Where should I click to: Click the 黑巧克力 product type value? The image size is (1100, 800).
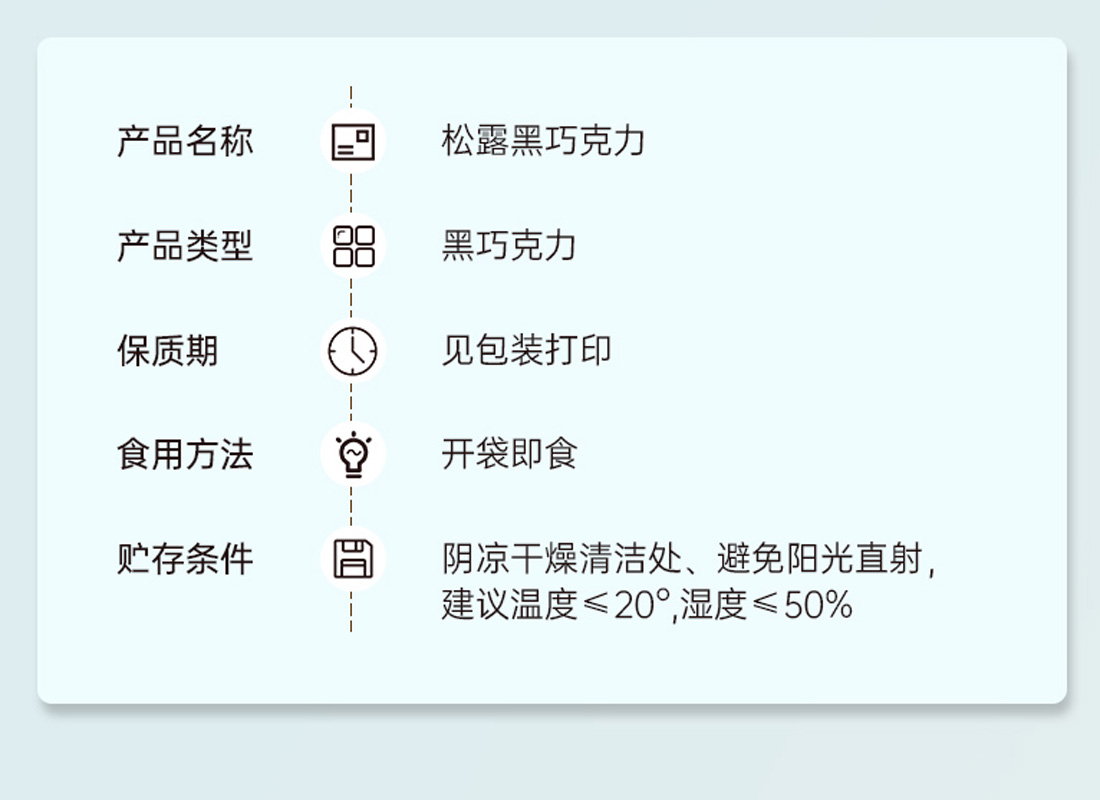[x=509, y=246]
